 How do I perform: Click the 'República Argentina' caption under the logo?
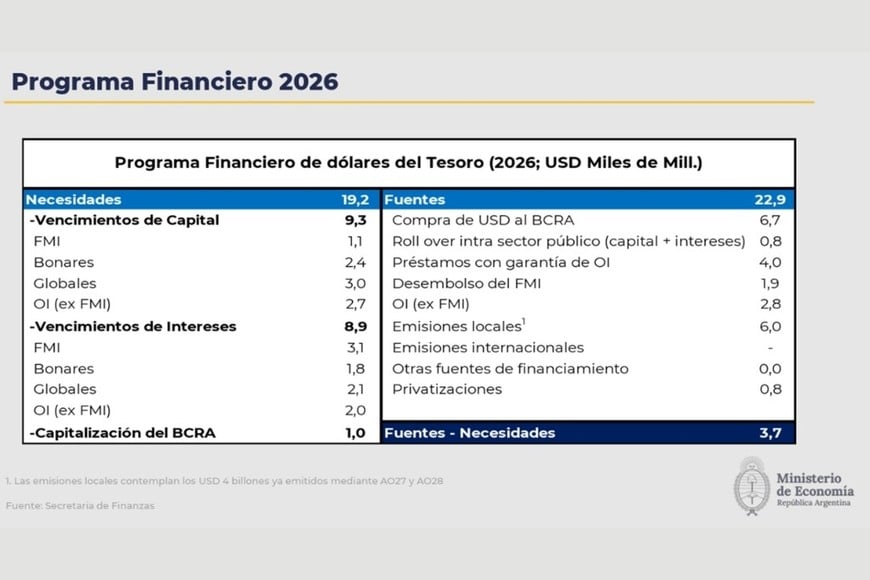click(x=813, y=503)
